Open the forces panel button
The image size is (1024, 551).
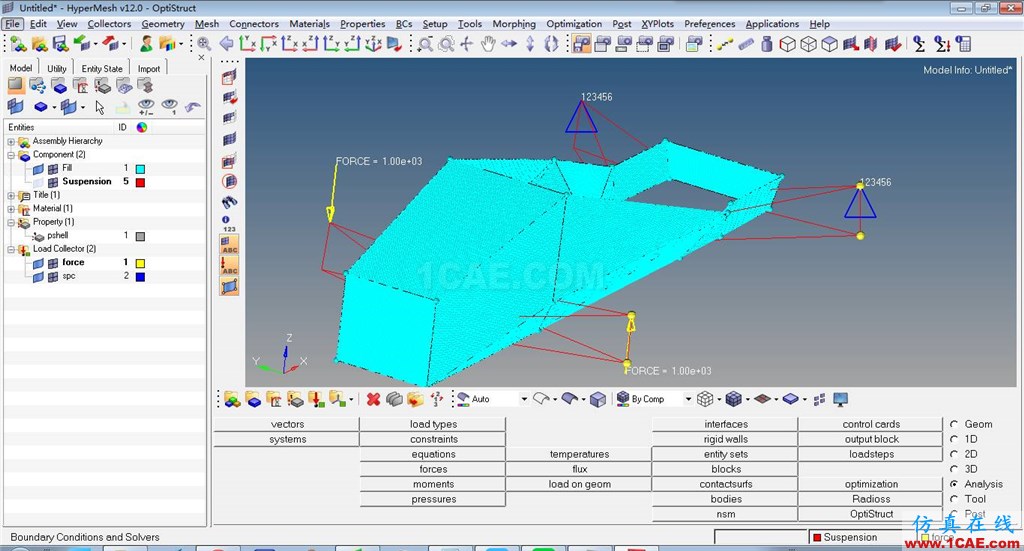[433, 469]
